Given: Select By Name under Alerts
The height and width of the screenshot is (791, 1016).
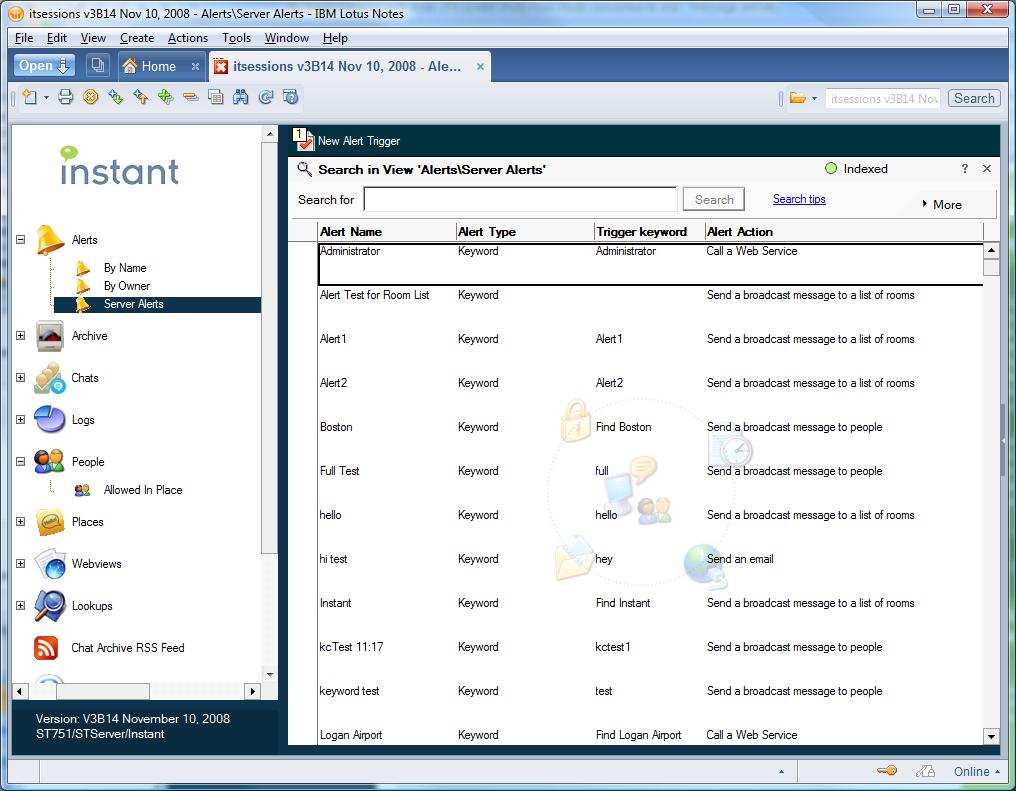Looking at the screenshot, I should point(125,268).
